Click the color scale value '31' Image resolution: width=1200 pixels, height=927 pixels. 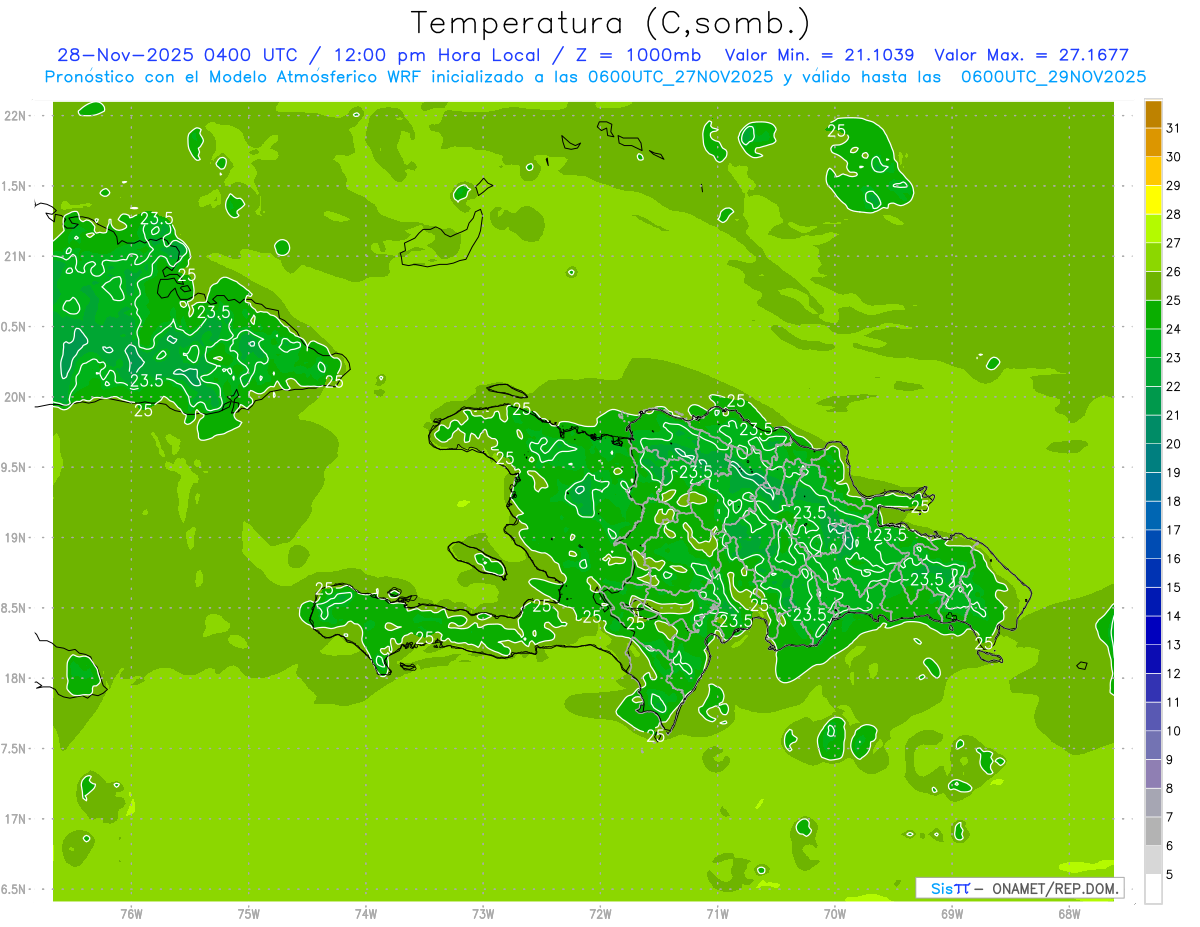(1174, 128)
